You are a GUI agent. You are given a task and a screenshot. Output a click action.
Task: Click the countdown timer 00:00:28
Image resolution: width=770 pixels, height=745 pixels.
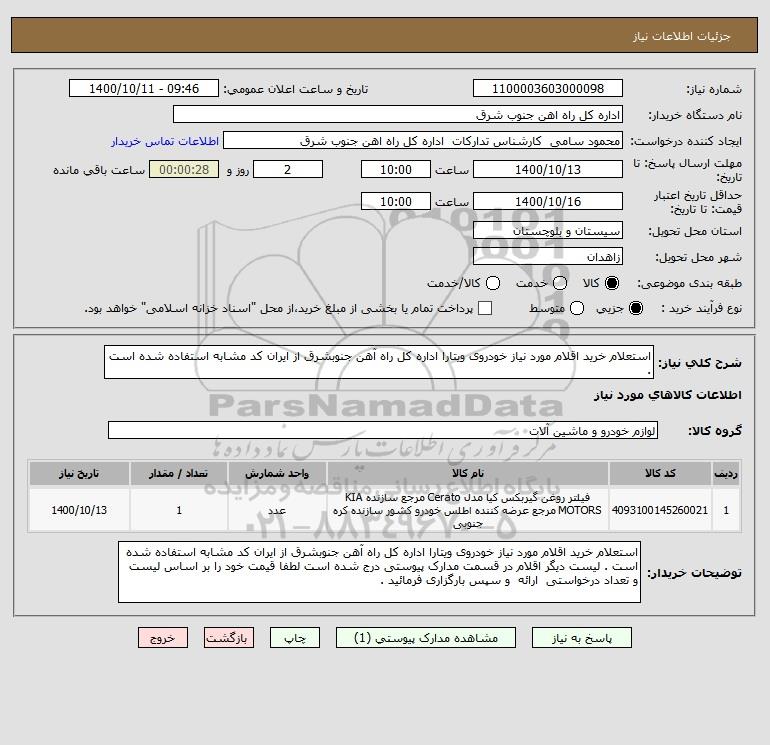pos(184,169)
